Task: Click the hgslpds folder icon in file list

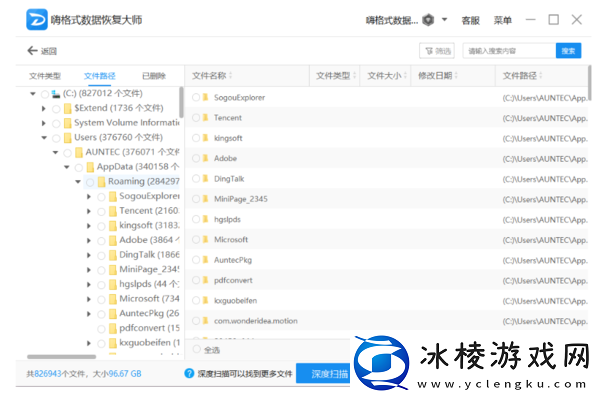Action: point(205,219)
